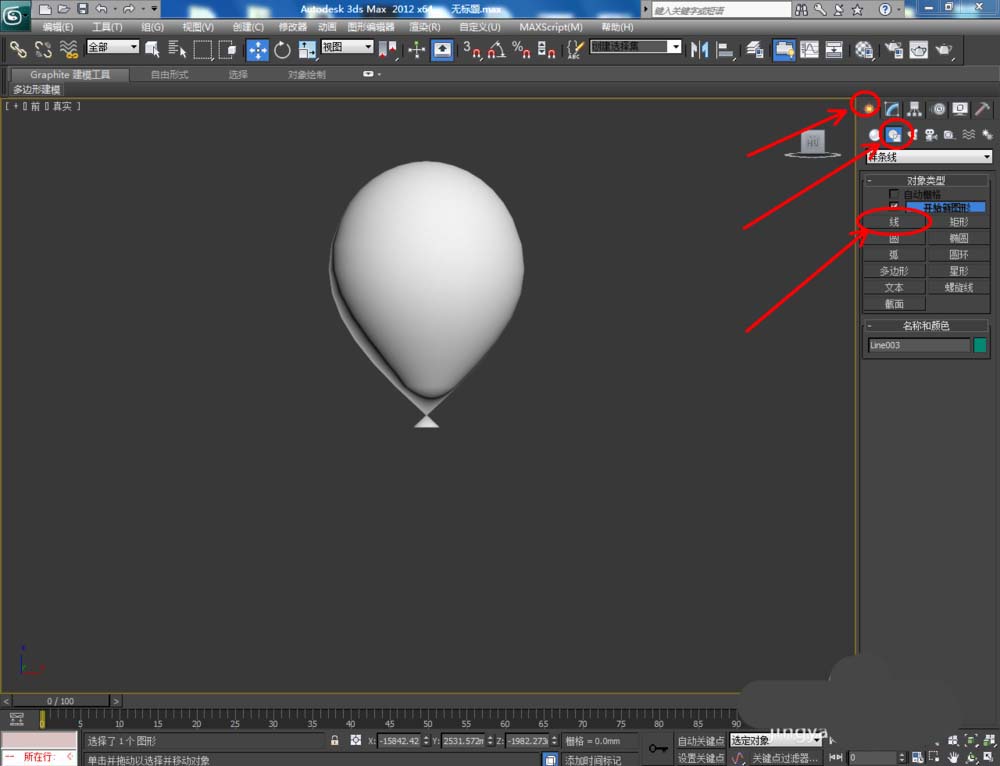Activate the Select and Move tool
The width and height of the screenshot is (1000, 766).
(x=258, y=49)
